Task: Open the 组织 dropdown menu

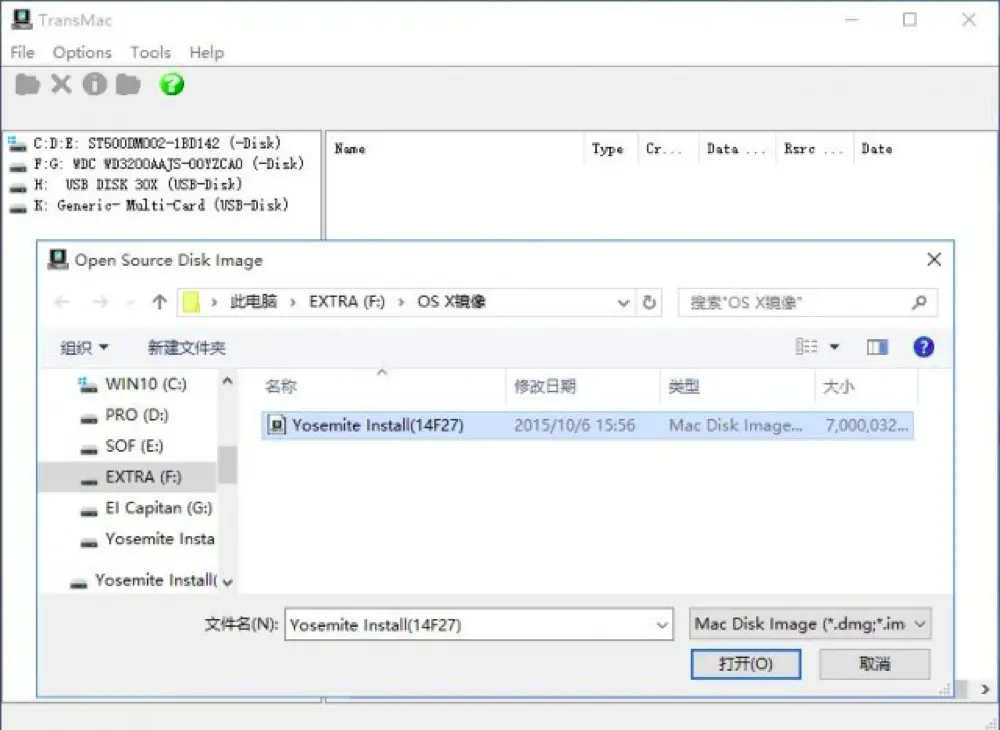Action: (x=84, y=347)
